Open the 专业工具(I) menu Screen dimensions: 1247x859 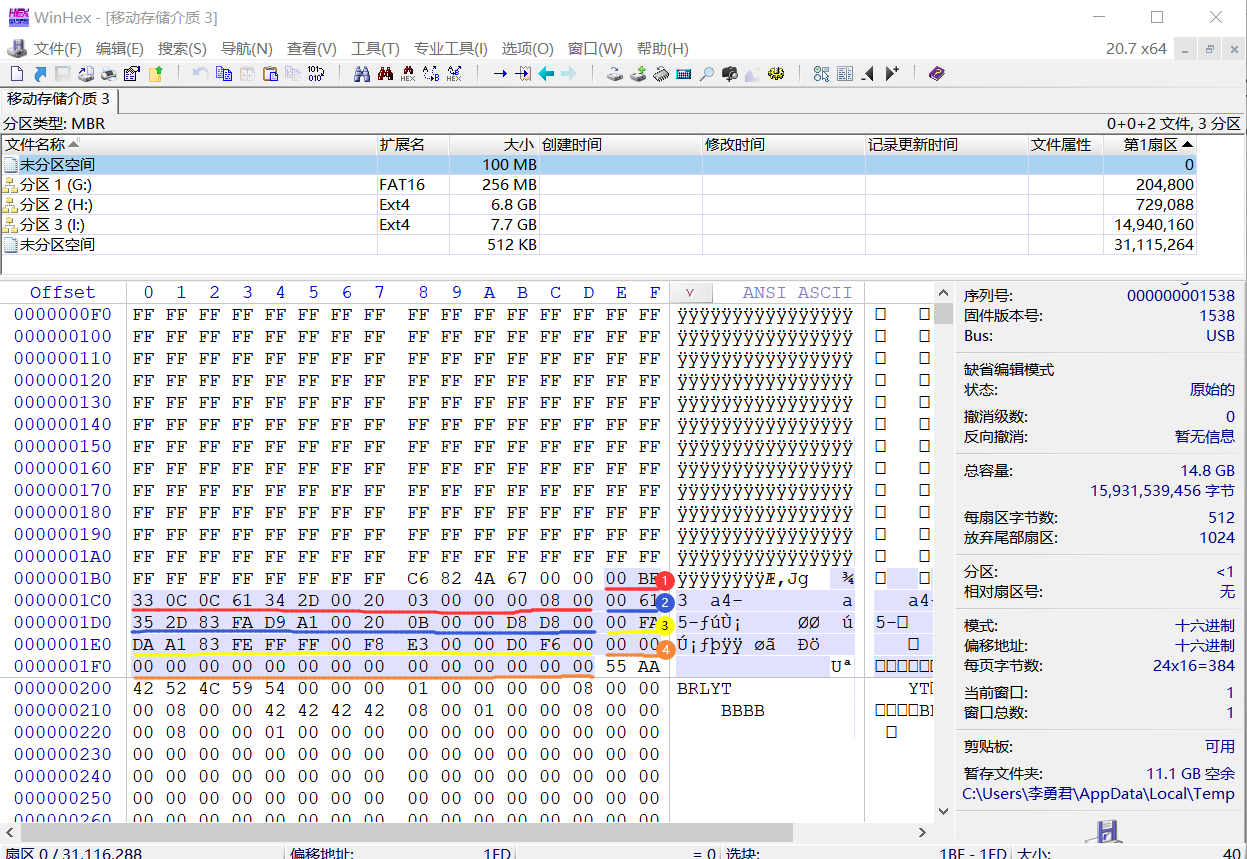coord(451,48)
